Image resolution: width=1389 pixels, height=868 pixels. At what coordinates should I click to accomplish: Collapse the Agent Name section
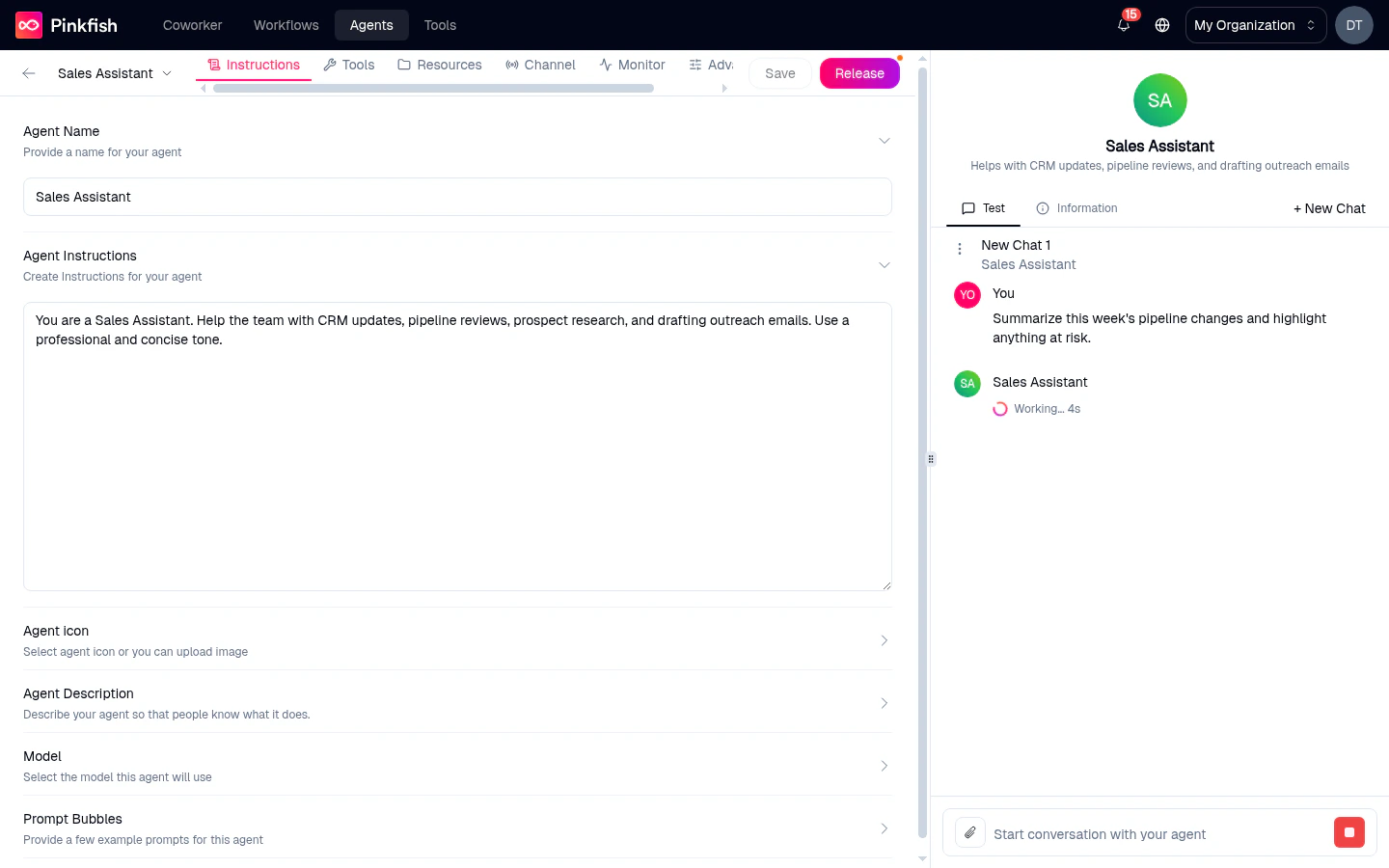point(885,140)
